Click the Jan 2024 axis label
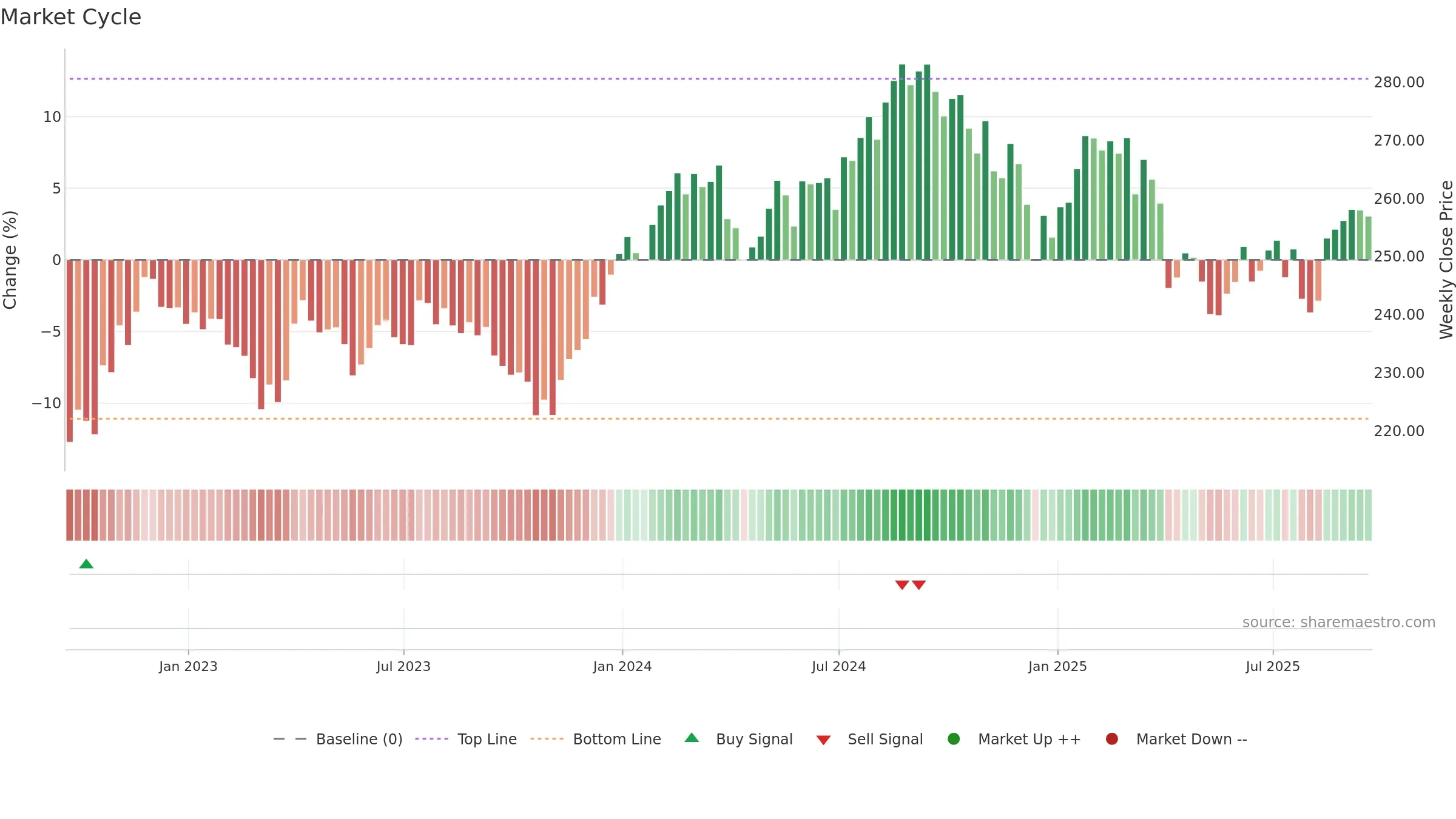Screen dimensions: 1456x819 622,666
